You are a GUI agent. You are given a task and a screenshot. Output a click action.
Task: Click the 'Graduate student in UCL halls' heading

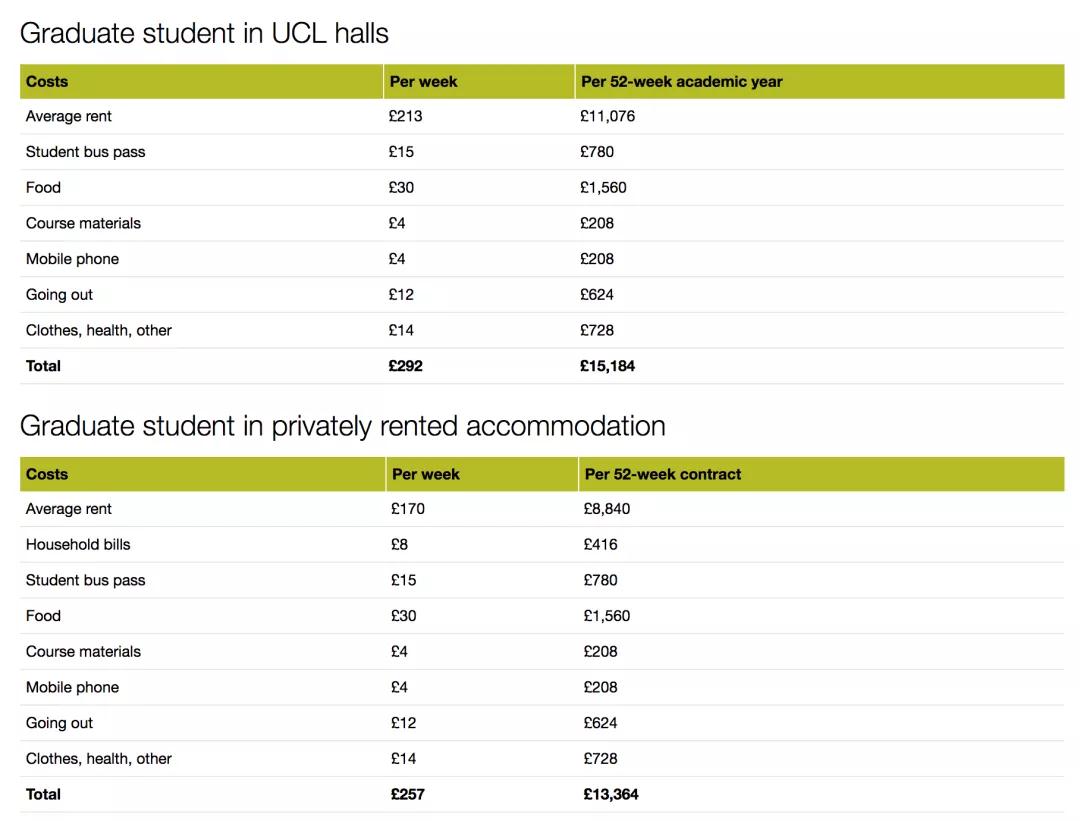(204, 33)
